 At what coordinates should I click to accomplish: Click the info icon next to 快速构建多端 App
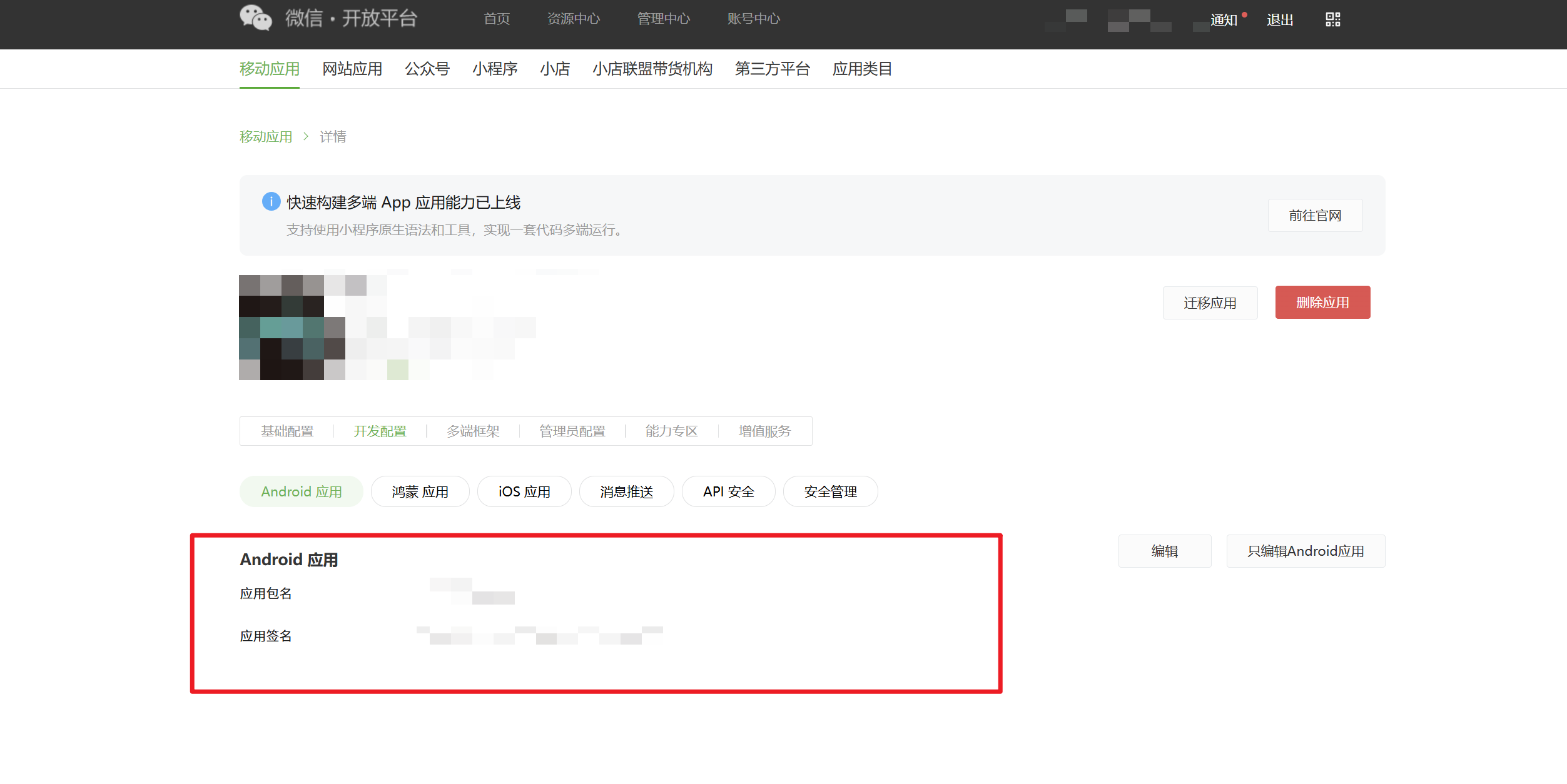click(270, 202)
